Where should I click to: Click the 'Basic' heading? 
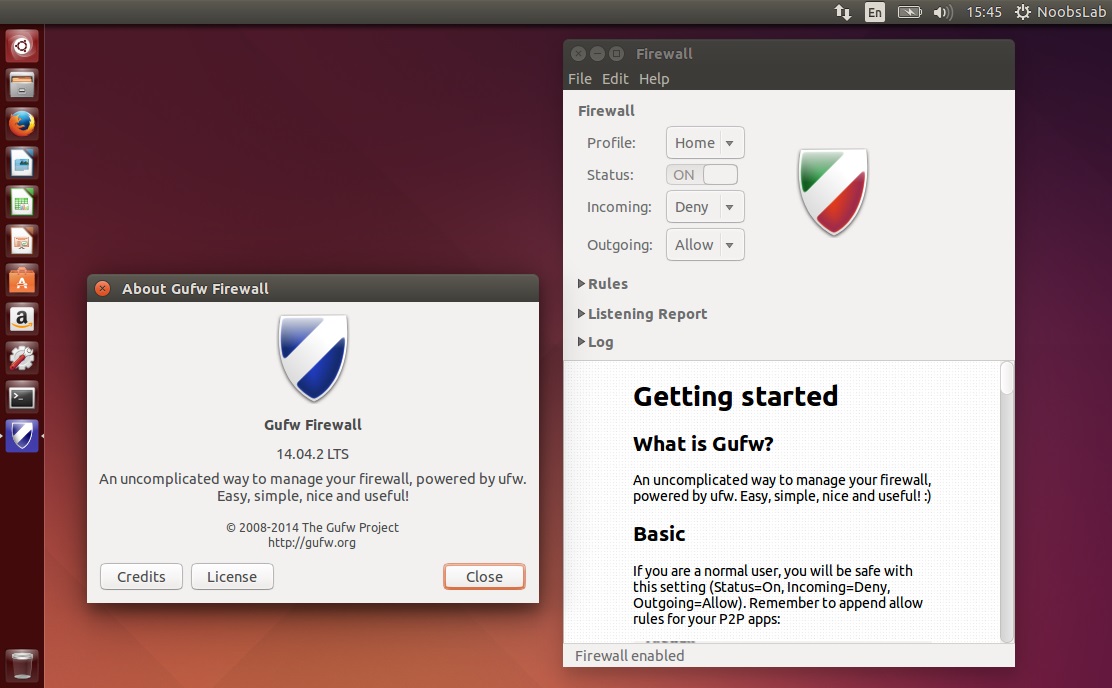pyautogui.click(x=659, y=534)
